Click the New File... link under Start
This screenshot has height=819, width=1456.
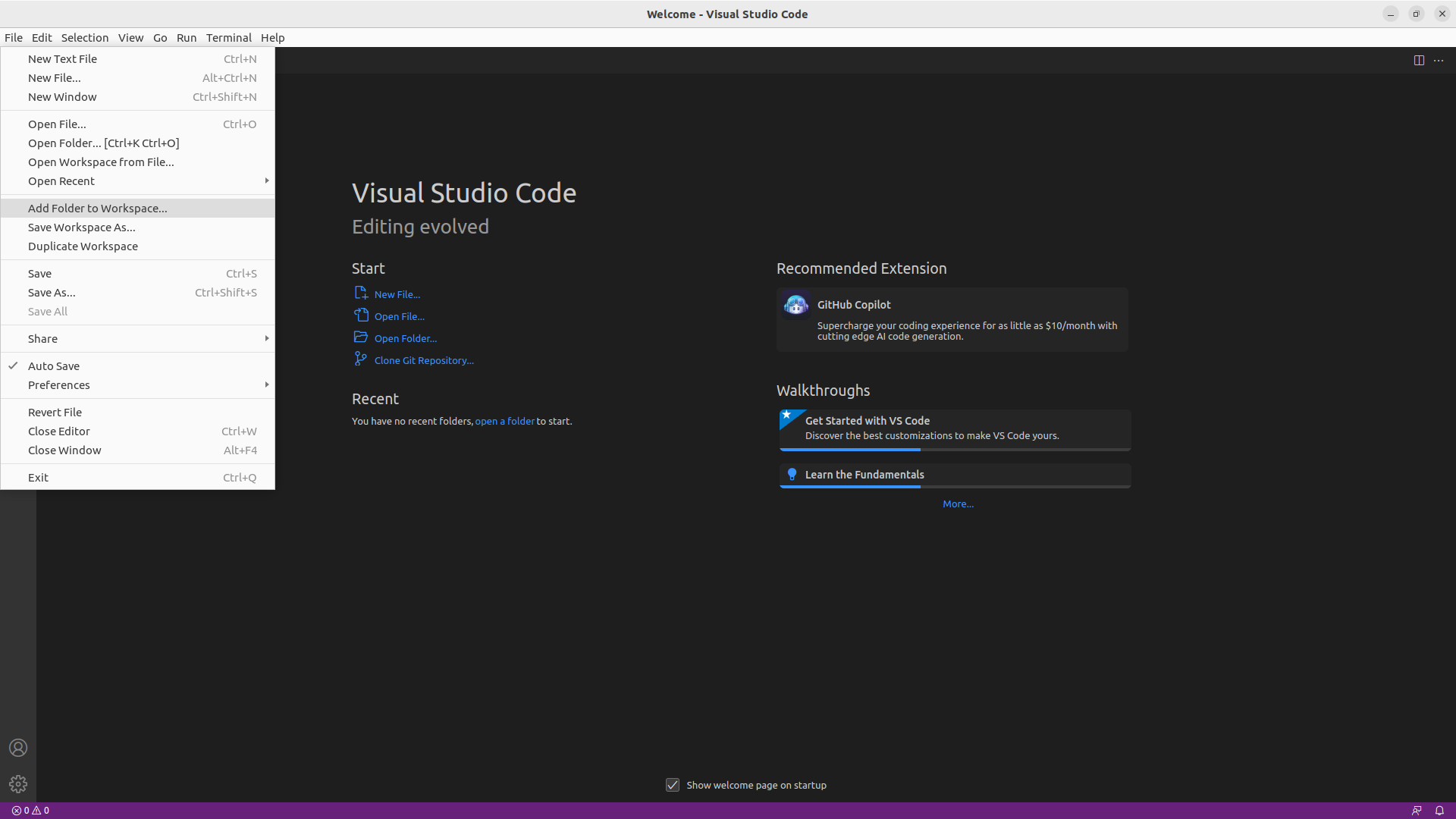pyautogui.click(x=397, y=294)
